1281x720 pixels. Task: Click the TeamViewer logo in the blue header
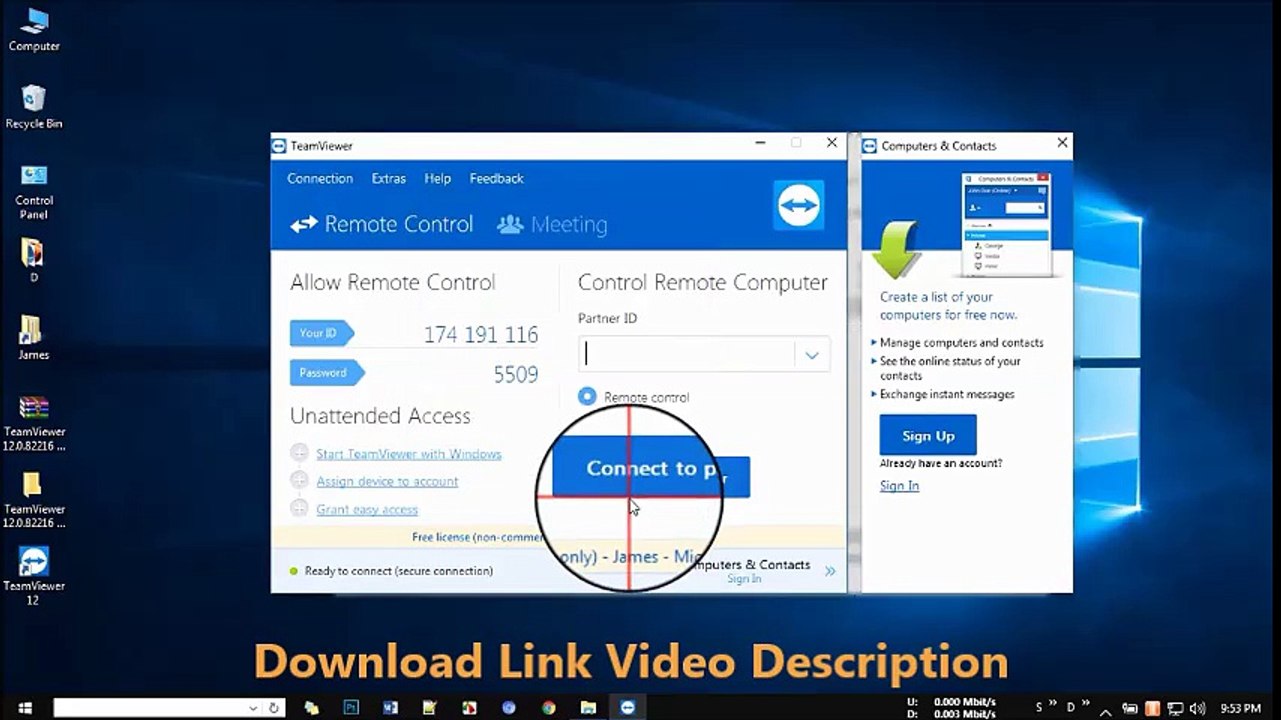click(798, 205)
